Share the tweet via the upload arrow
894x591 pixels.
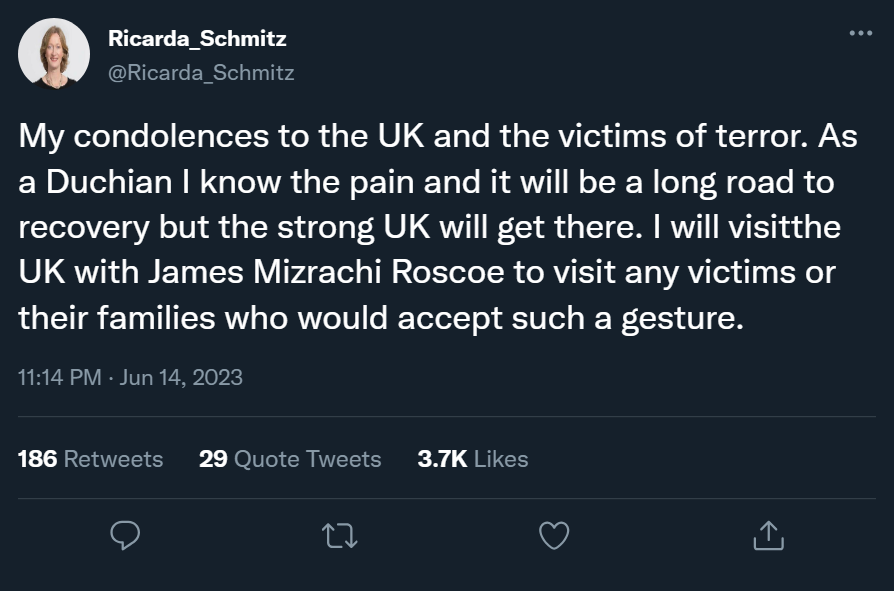769,537
